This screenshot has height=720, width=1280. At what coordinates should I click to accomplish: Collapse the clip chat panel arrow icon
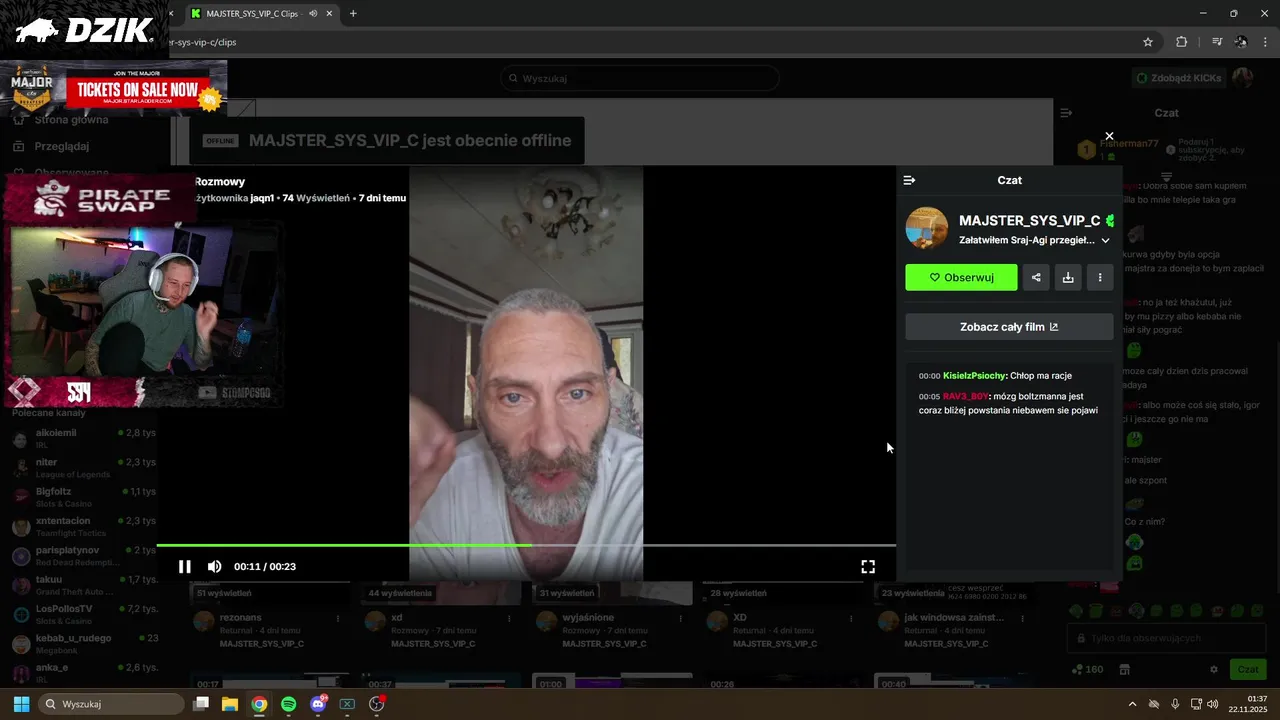pos(909,180)
